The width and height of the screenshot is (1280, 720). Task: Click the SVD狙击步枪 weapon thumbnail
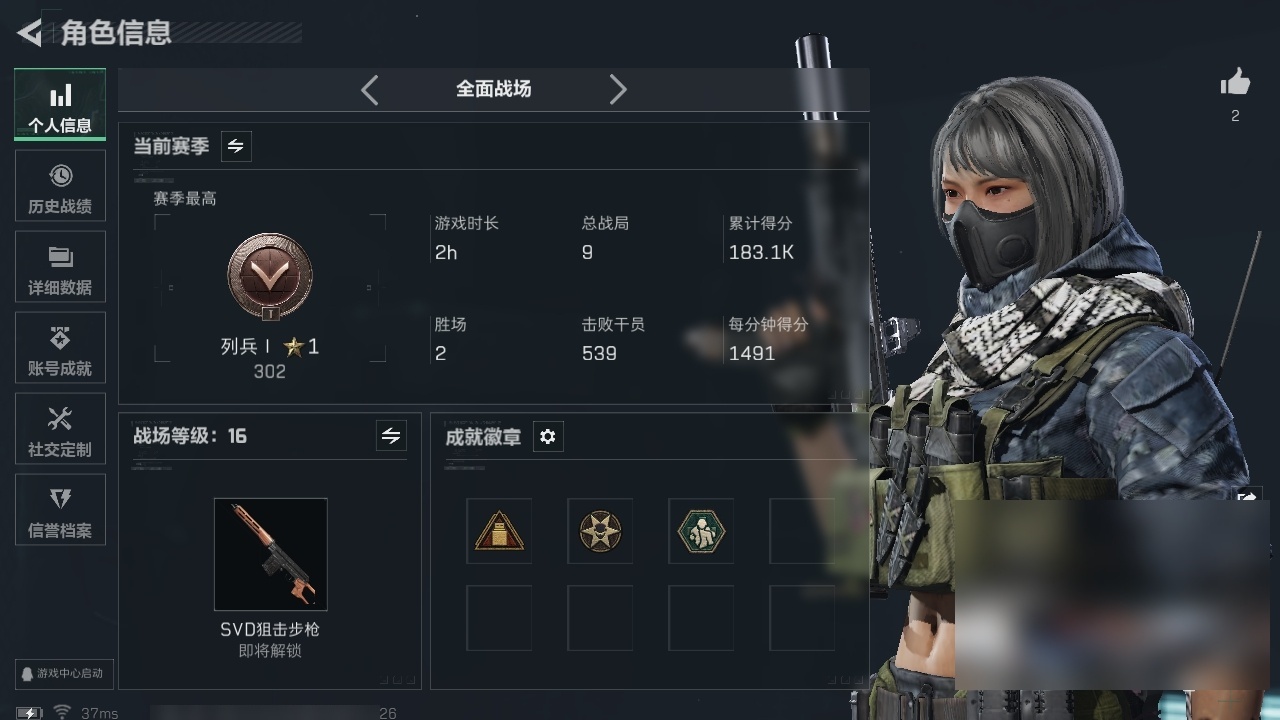pyautogui.click(x=271, y=554)
